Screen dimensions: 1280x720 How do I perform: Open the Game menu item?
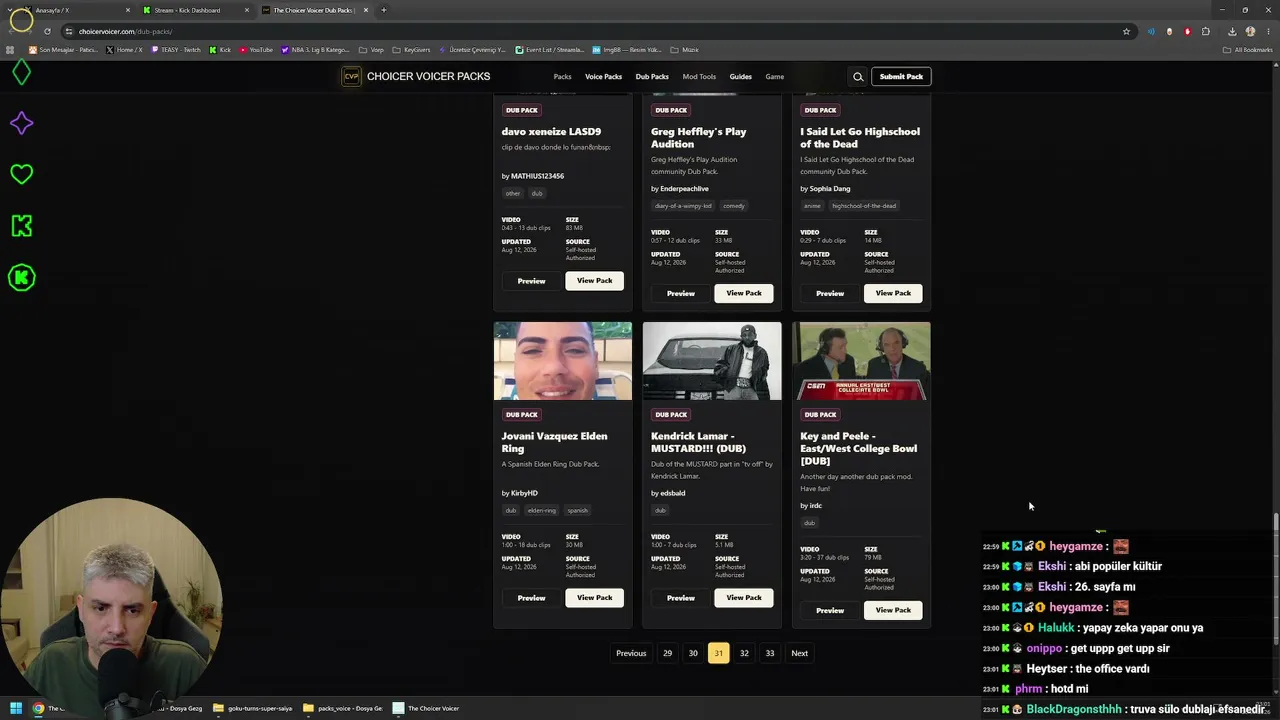click(x=775, y=77)
